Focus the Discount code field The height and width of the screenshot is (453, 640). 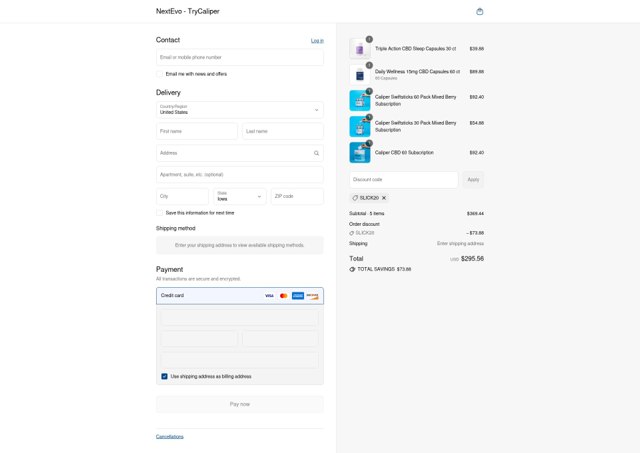click(x=404, y=180)
